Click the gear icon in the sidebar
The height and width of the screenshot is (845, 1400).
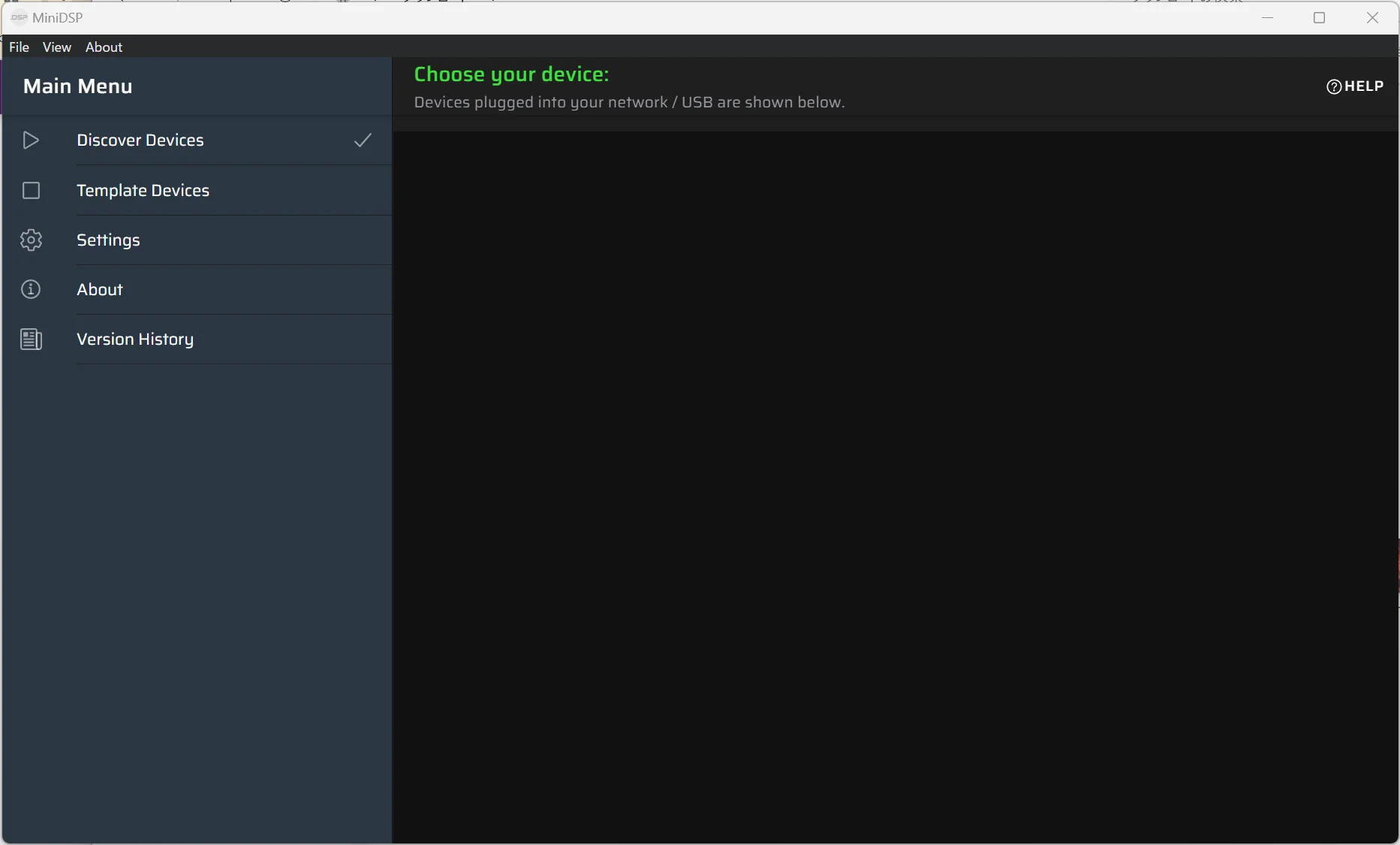pyautogui.click(x=31, y=240)
